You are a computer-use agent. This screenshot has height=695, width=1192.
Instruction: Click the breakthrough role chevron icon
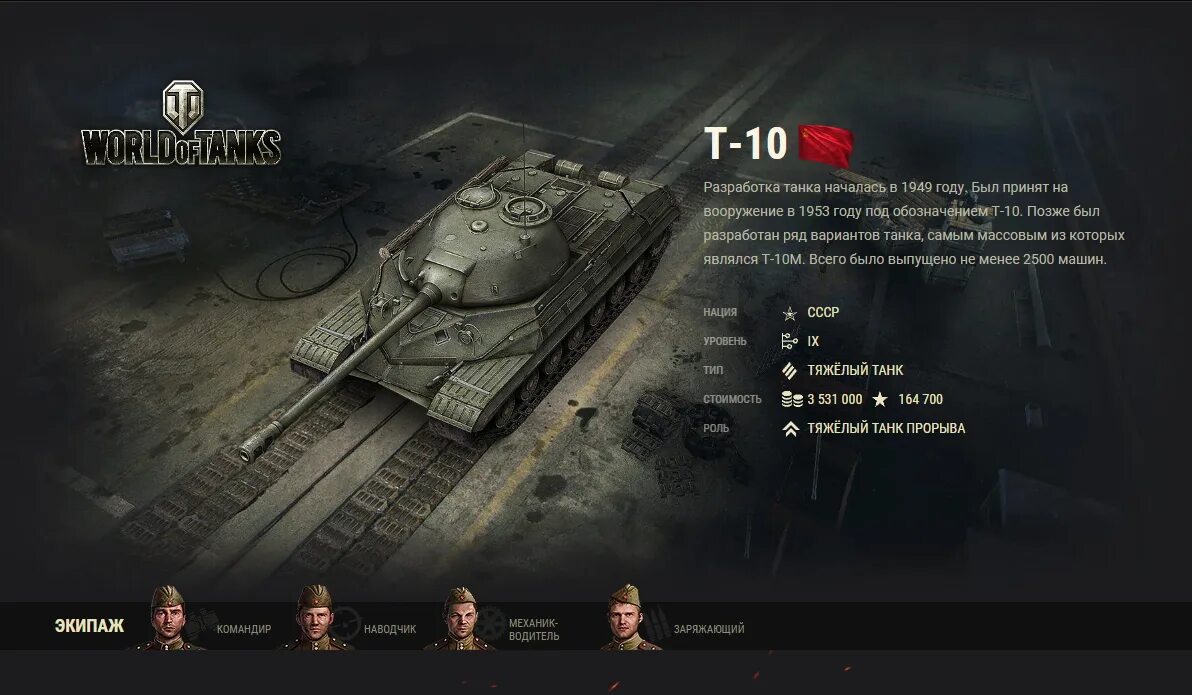(x=791, y=429)
